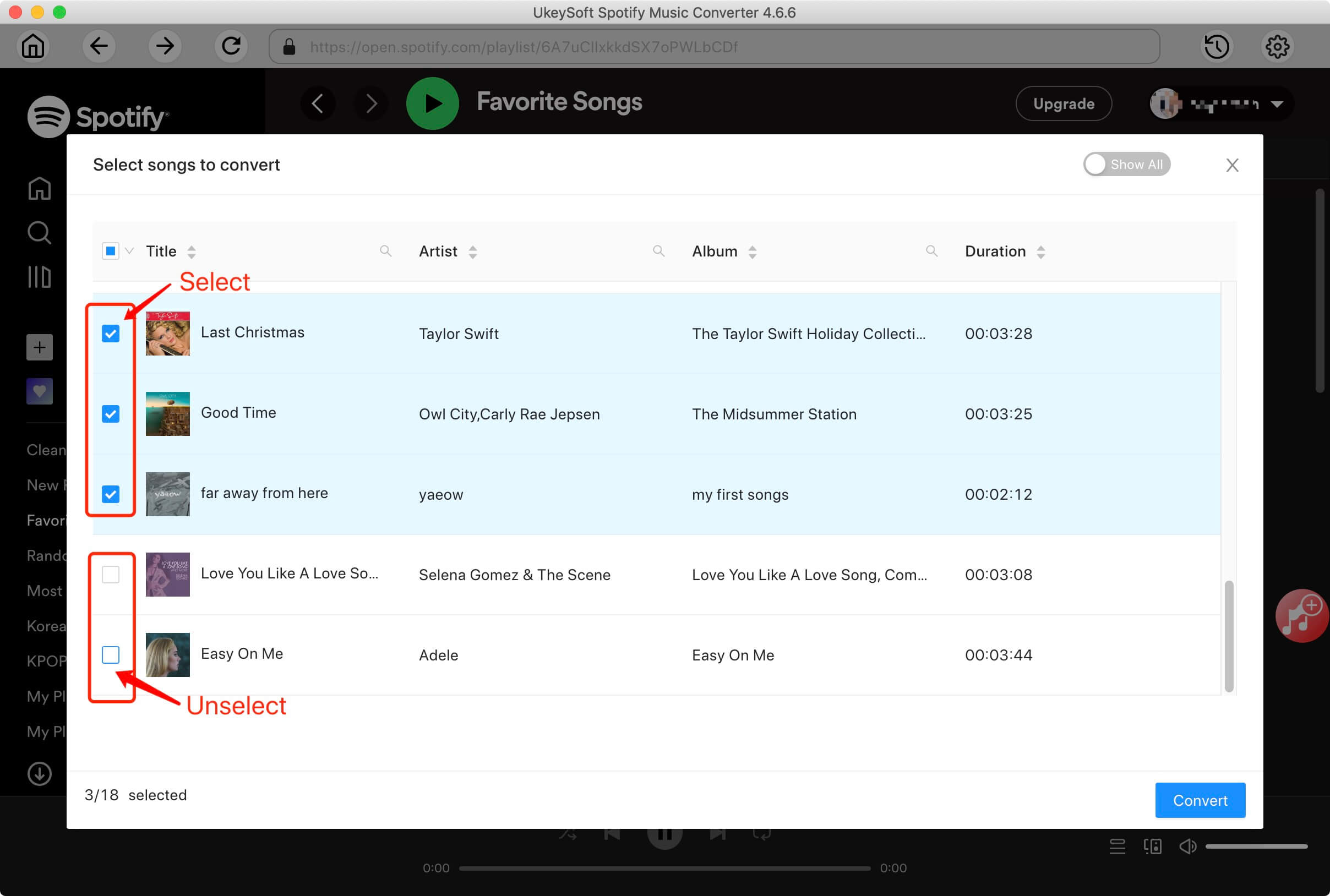Click the history clock icon

point(1217,46)
